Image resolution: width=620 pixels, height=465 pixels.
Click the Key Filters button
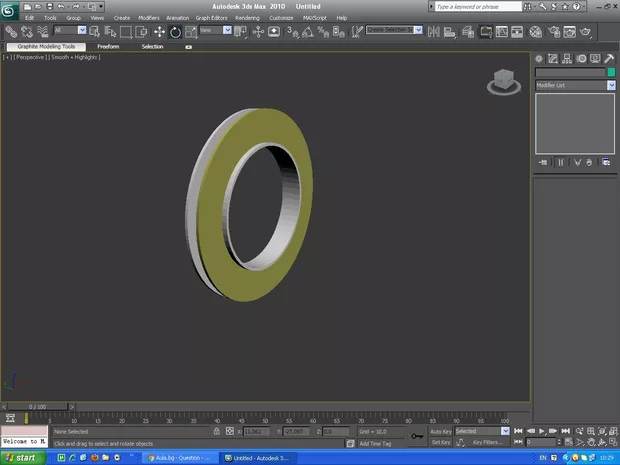(489, 442)
